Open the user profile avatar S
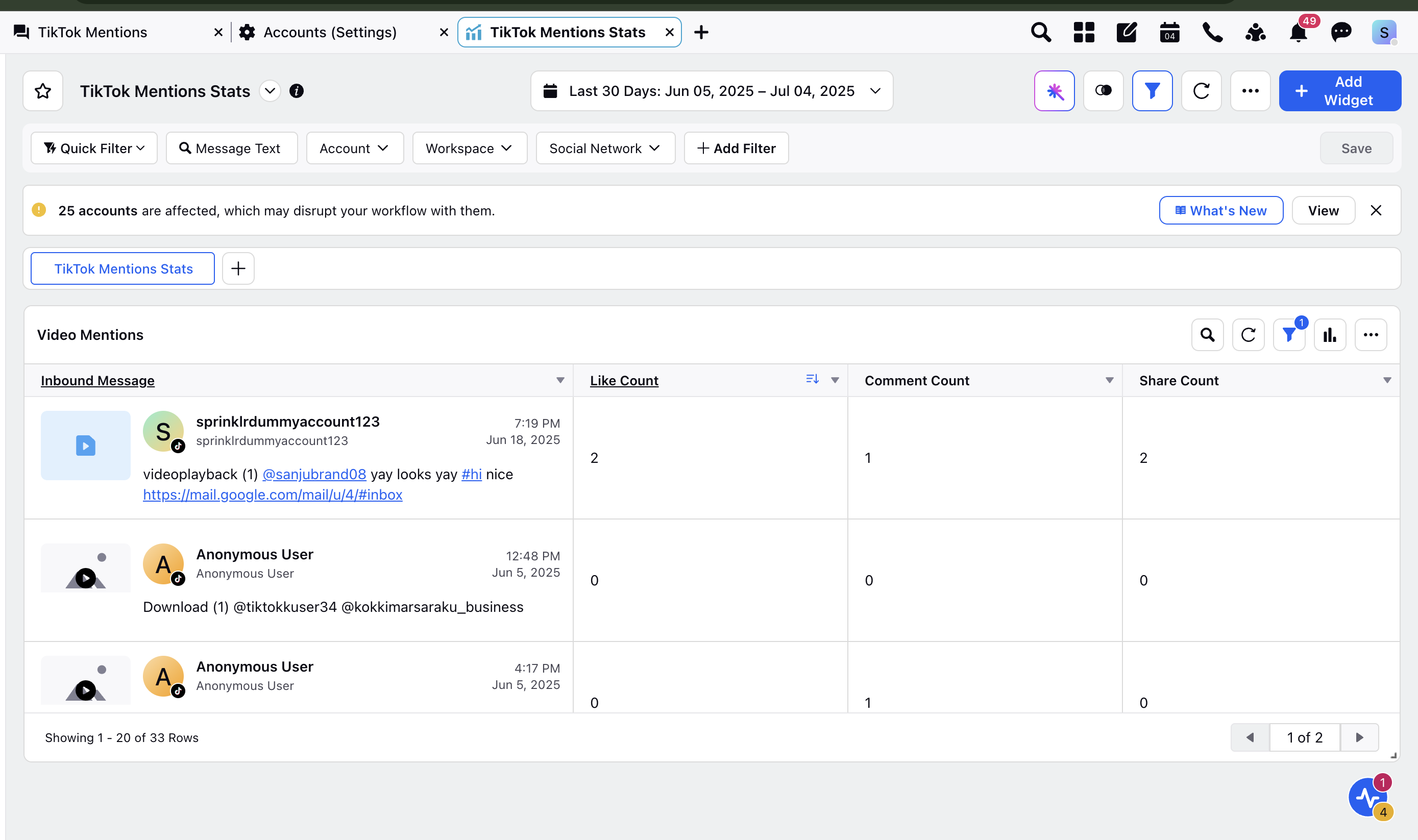The image size is (1418, 840). [x=1384, y=32]
